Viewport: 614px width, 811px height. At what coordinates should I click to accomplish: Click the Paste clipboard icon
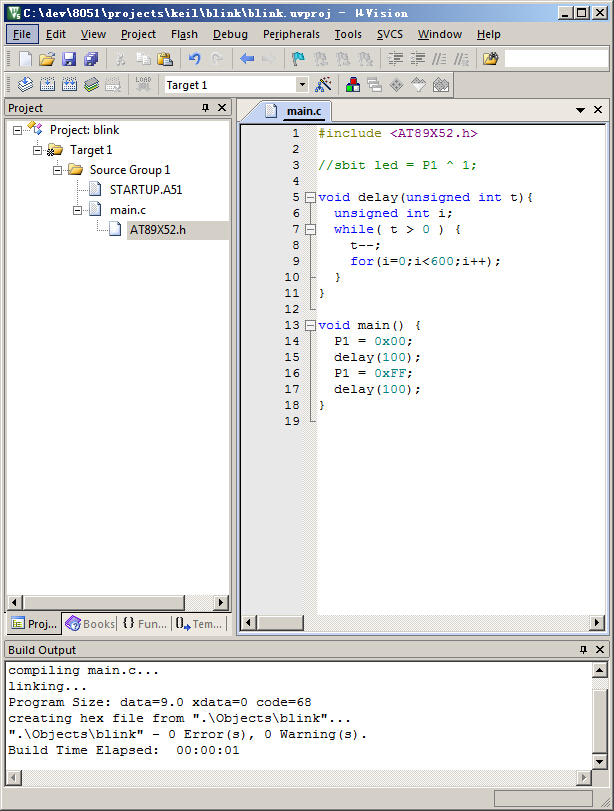pyautogui.click(x=165, y=59)
